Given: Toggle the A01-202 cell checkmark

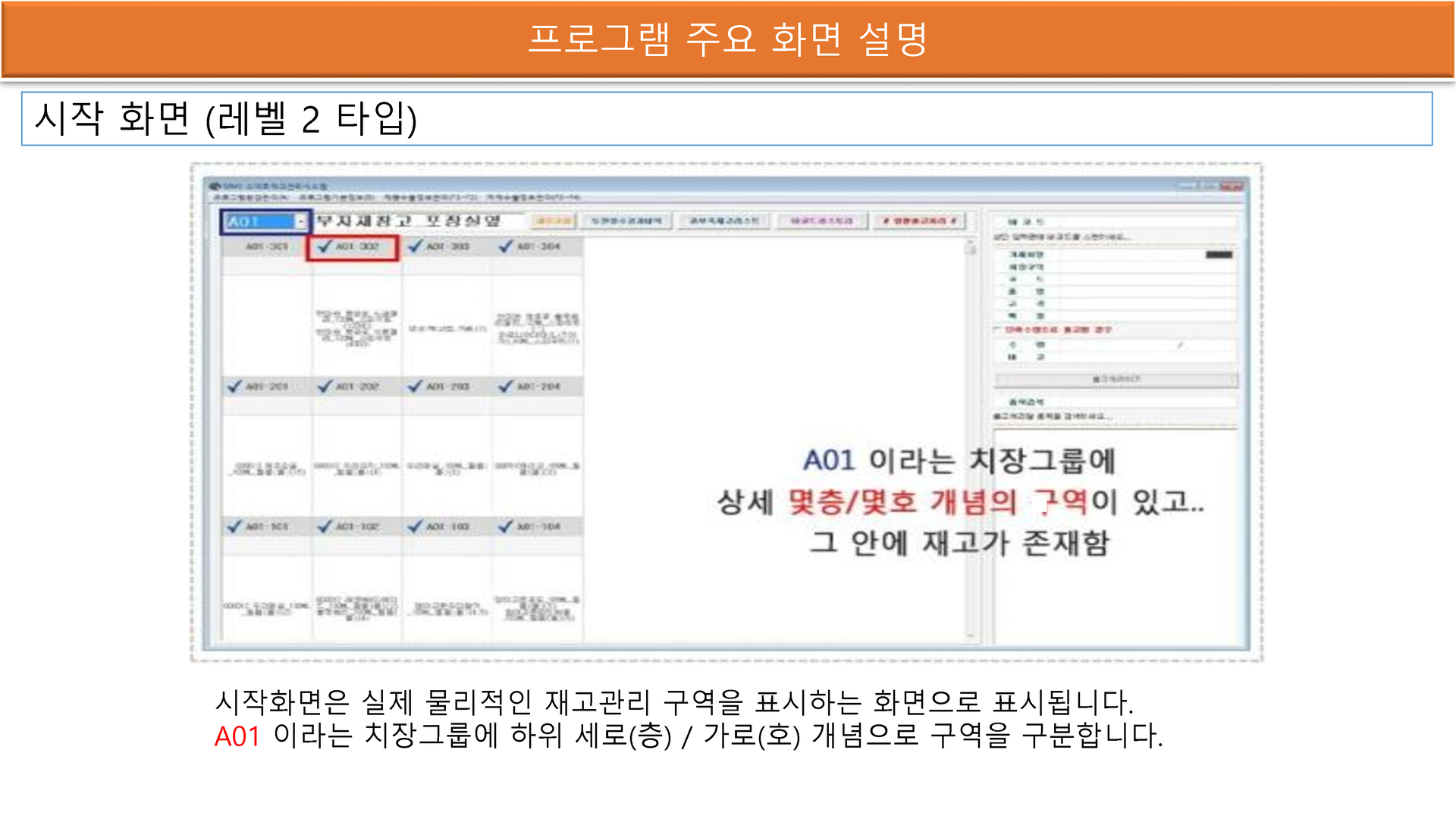Looking at the screenshot, I should coord(326,387).
